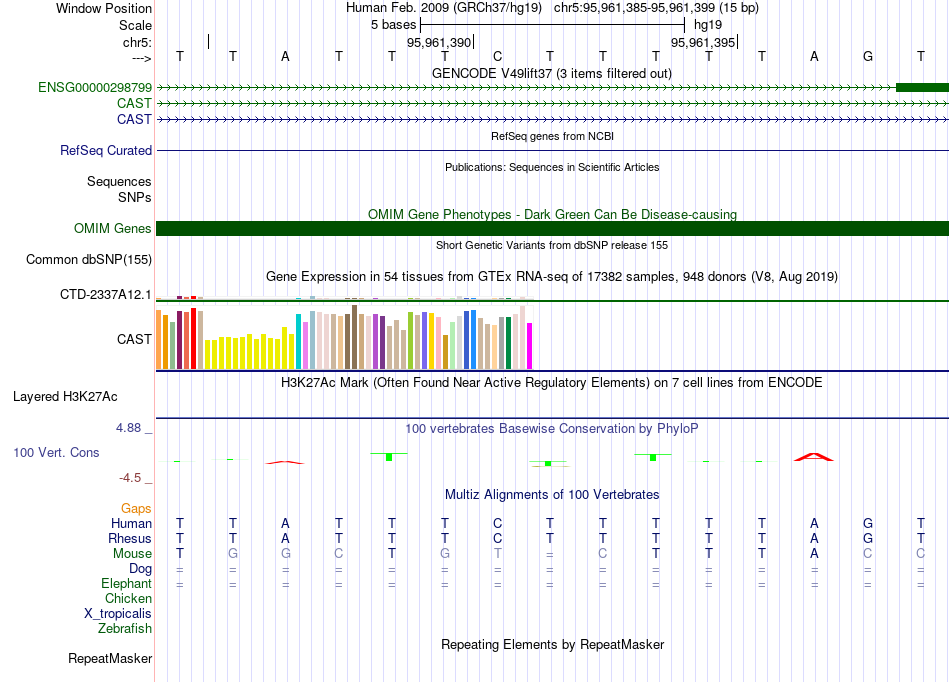The height and width of the screenshot is (682, 950).
Task: Click the magenta bar in the CAST expression chart
Action: click(530, 346)
